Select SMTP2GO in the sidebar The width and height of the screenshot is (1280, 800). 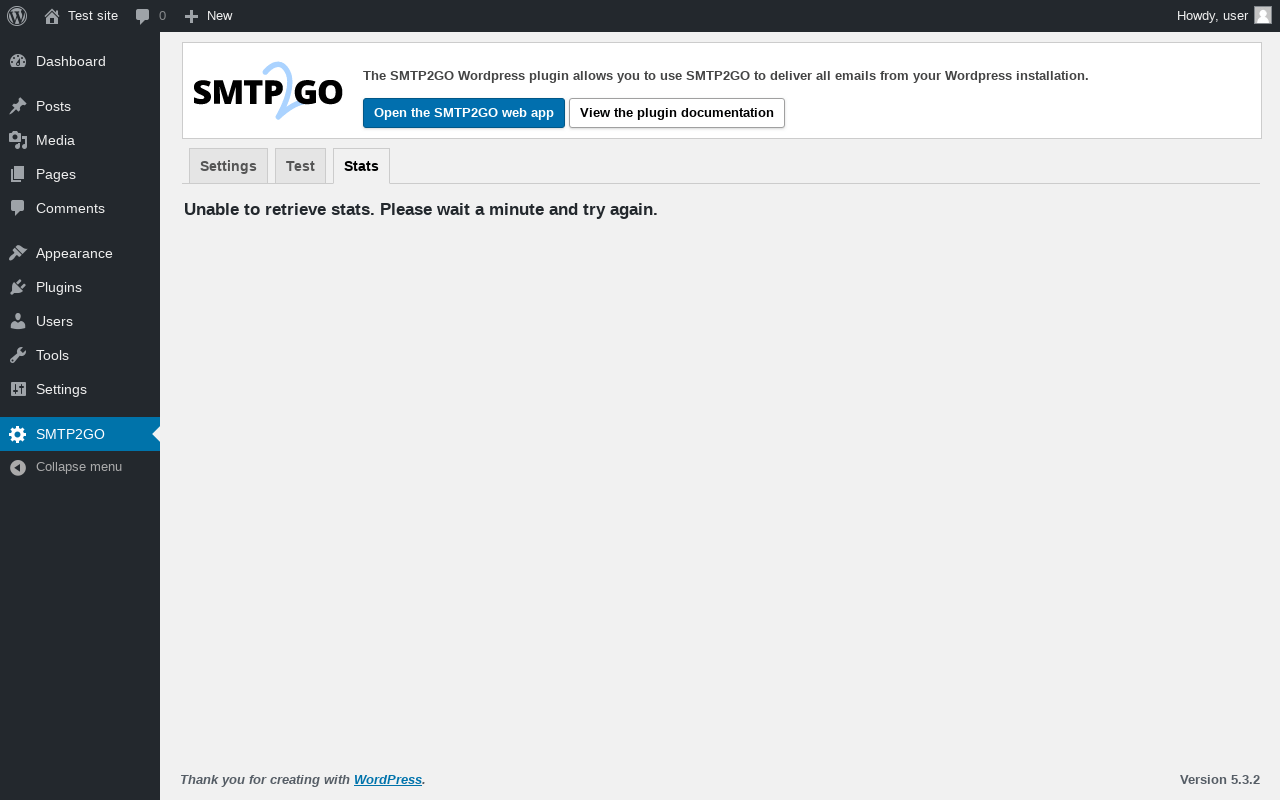click(80, 434)
